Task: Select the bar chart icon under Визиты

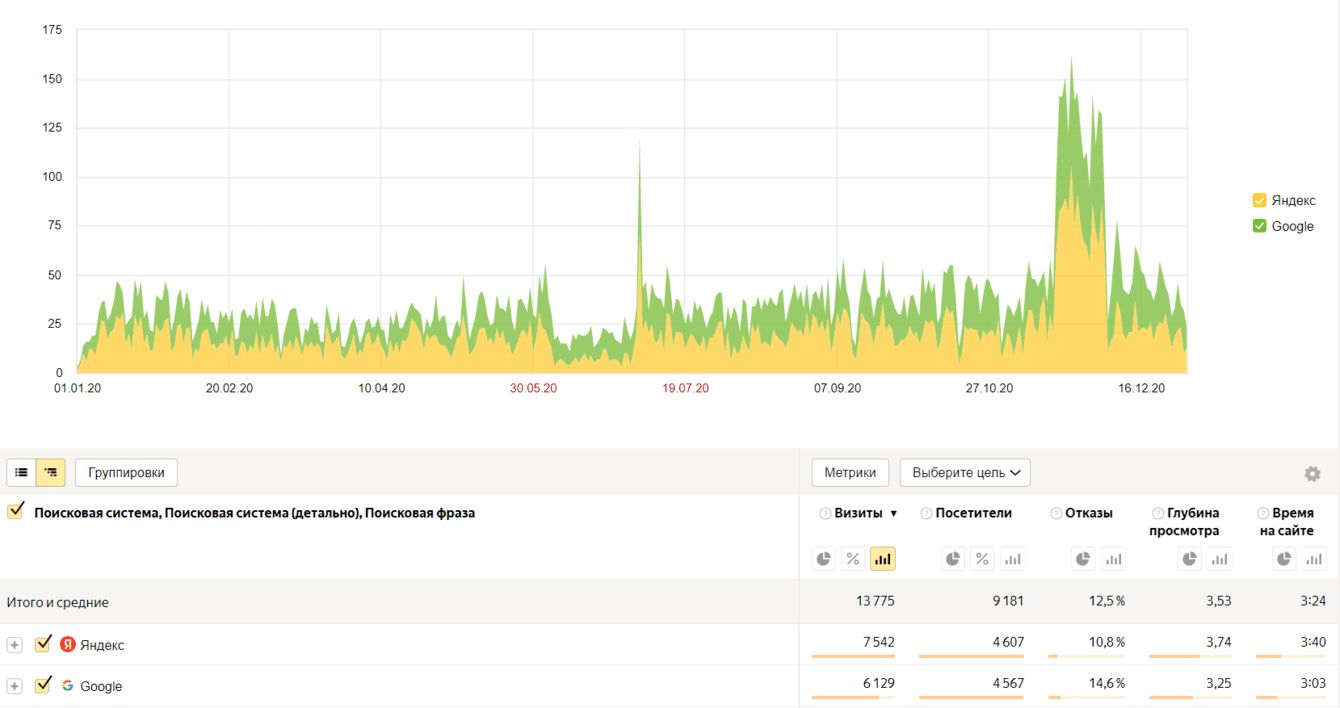Action: (882, 559)
